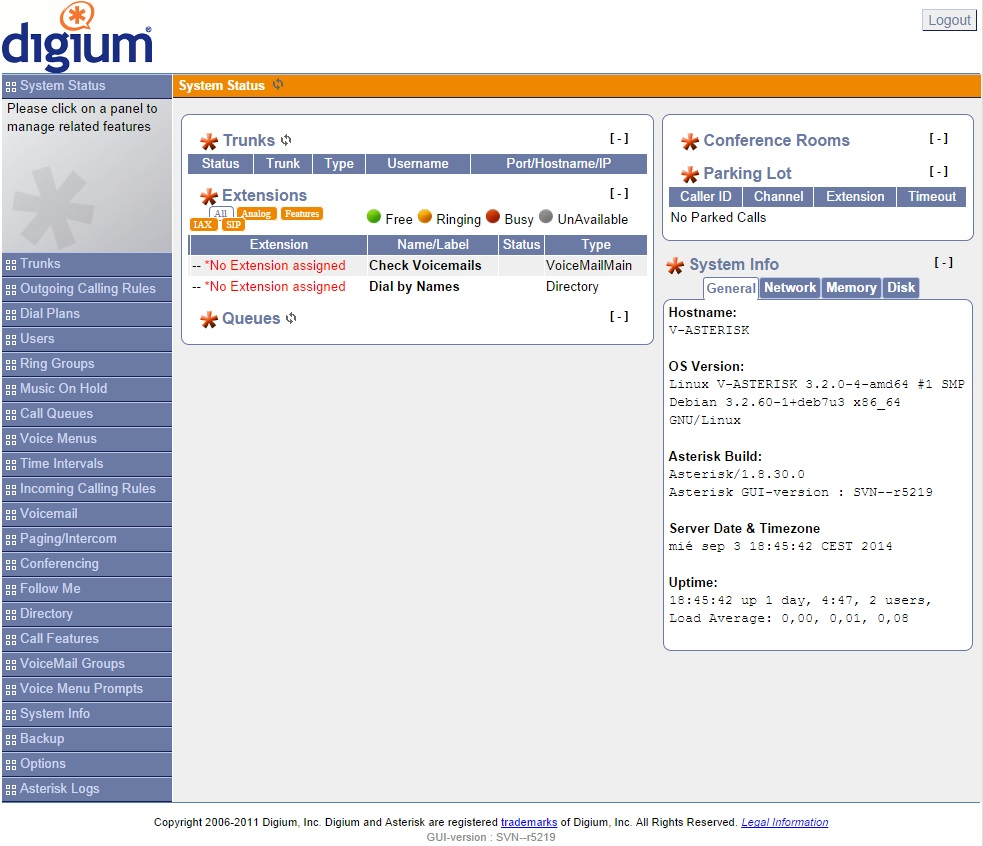The height and width of the screenshot is (846, 983).
Task: Click the orange asterisk icon beside Trunks
Action: click(x=209, y=141)
